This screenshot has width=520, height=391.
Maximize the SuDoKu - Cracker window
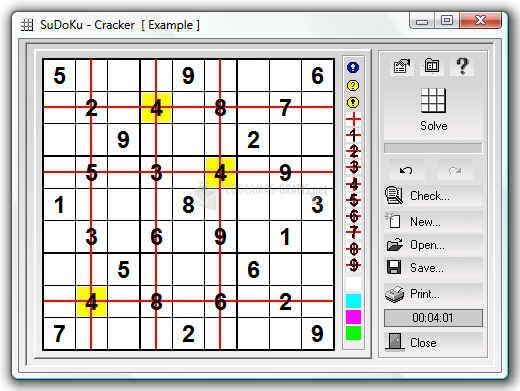tap(447, 21)
